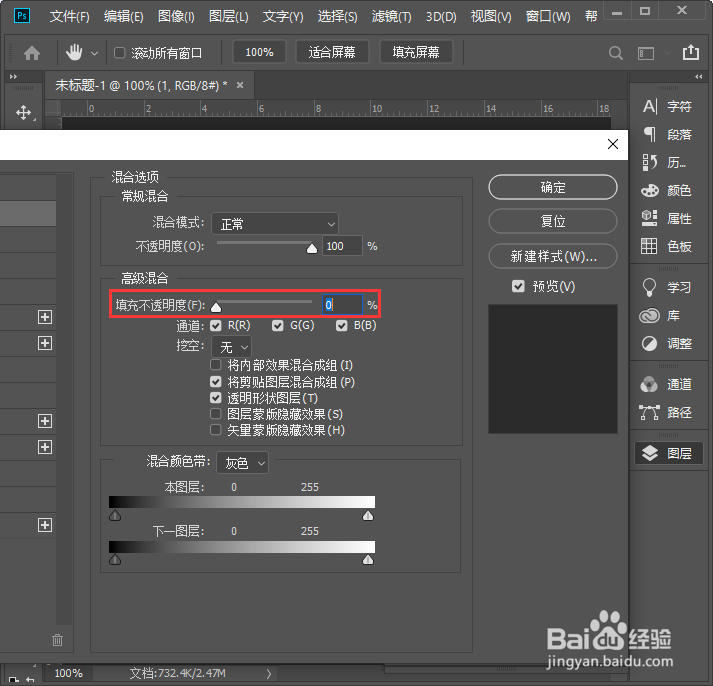The image size is (713, 686).
Task: Open the Adjustments (调整) panel
Action: point(668,343)
